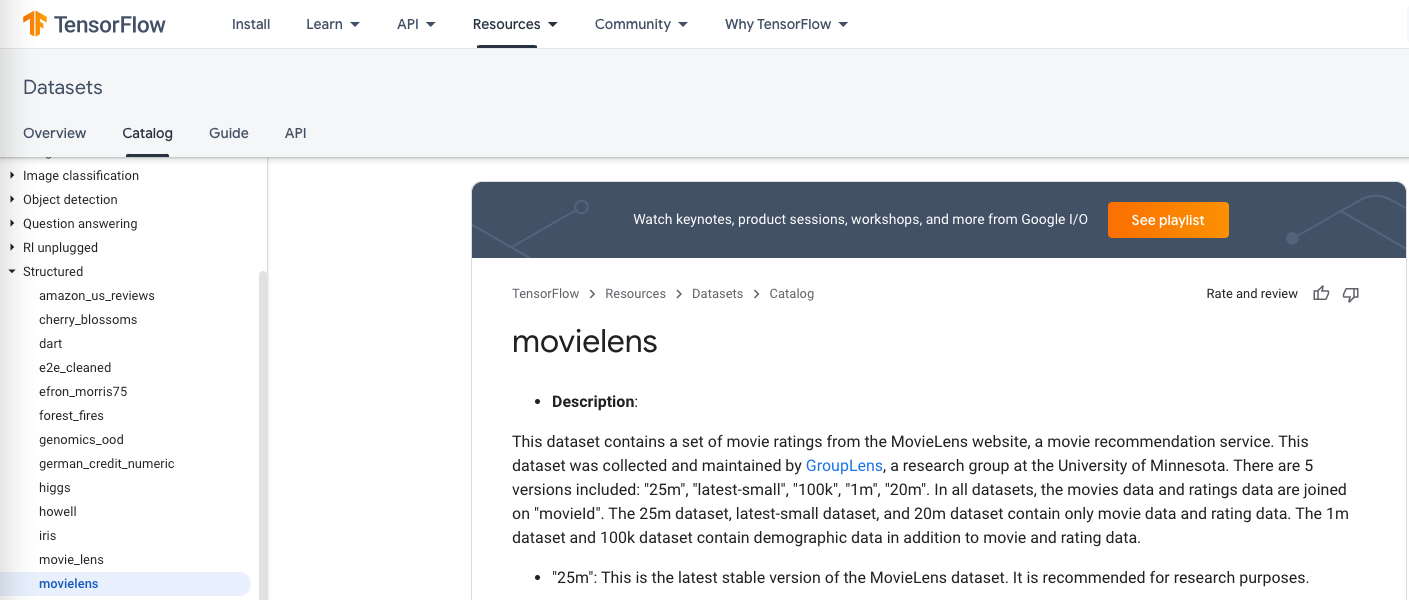Click the Rate and review label
Image resolution: width=1409 pixels, height=600 pixels.
[1252, 294]
